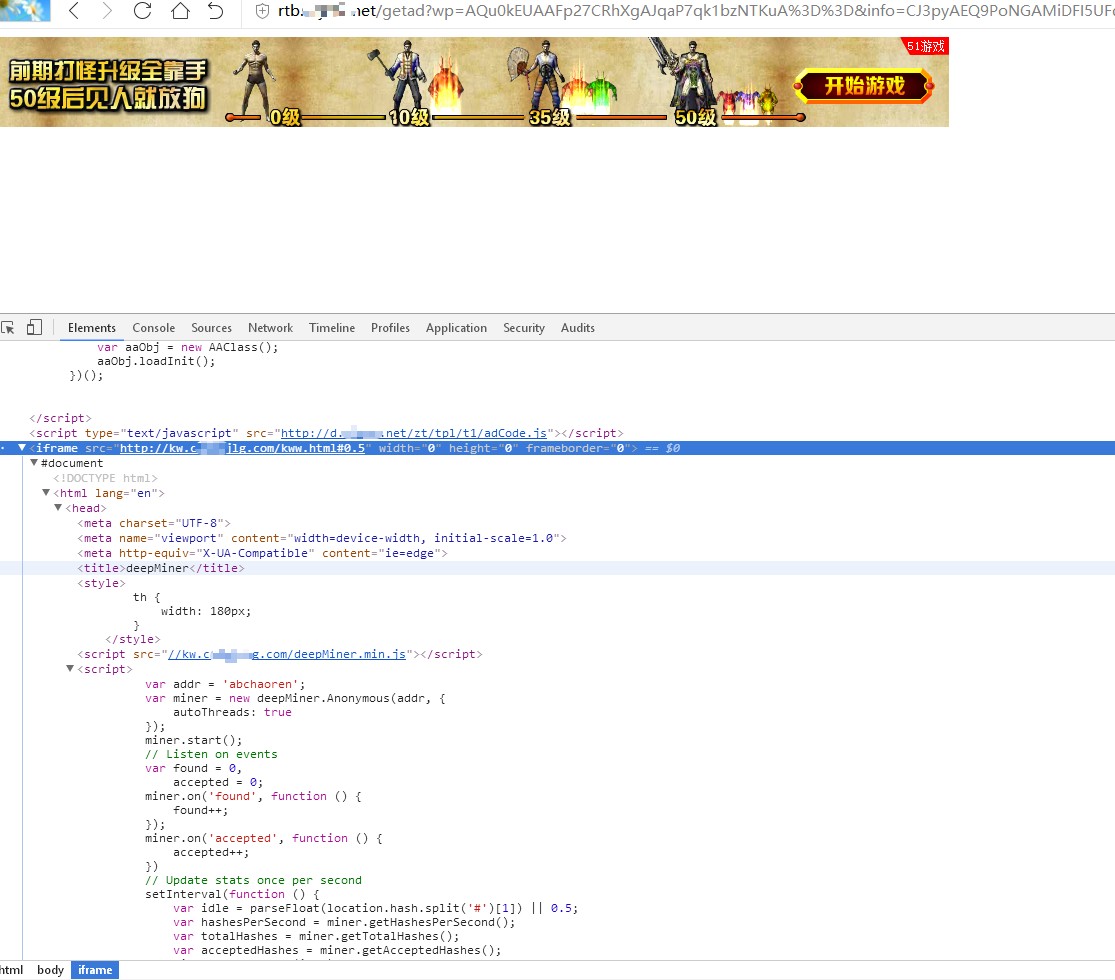Toggle the device toolbar icon in DevTools
The width and height of the screenshot is (1115, 980).
(34, 327)
